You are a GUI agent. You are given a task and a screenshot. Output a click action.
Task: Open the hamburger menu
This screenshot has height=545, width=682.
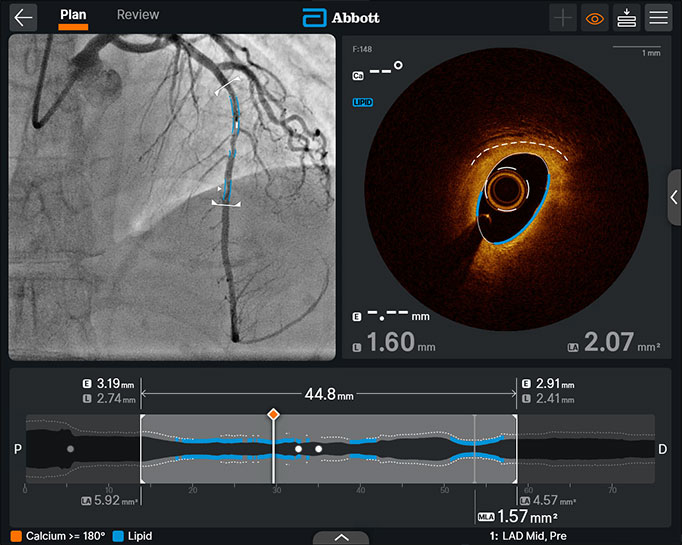[659, 18]
